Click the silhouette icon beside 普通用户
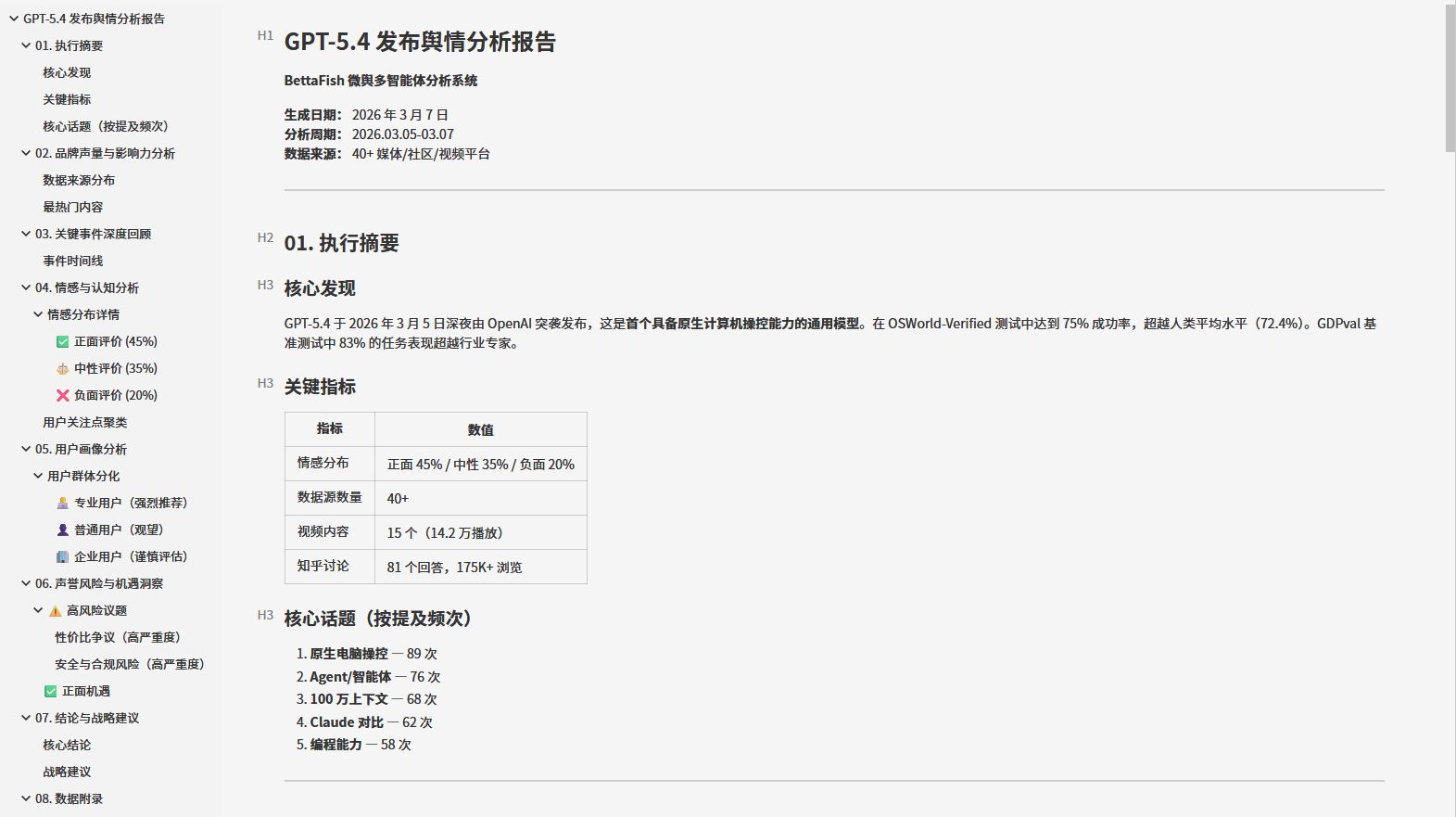1456x817 pixels. click(63, 530)
